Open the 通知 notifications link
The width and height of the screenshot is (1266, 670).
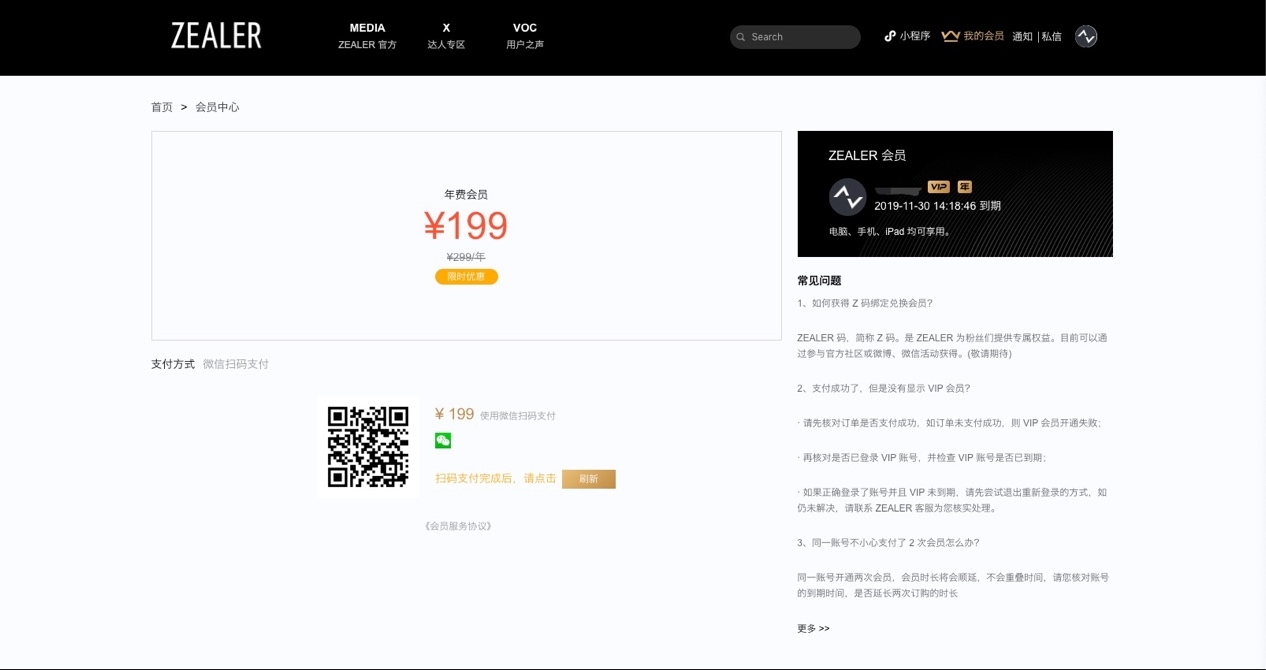coord(1021,35)
